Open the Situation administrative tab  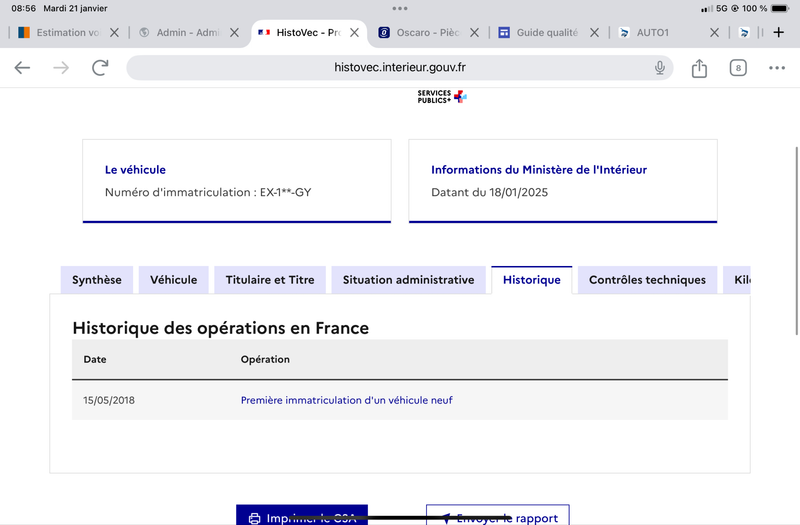409,280
